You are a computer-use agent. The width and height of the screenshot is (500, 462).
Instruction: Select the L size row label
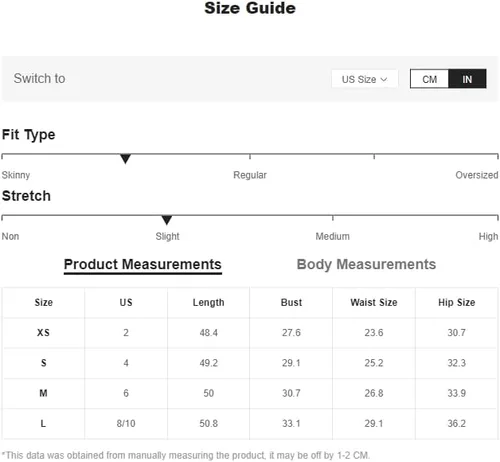click(x=43, y=423)
